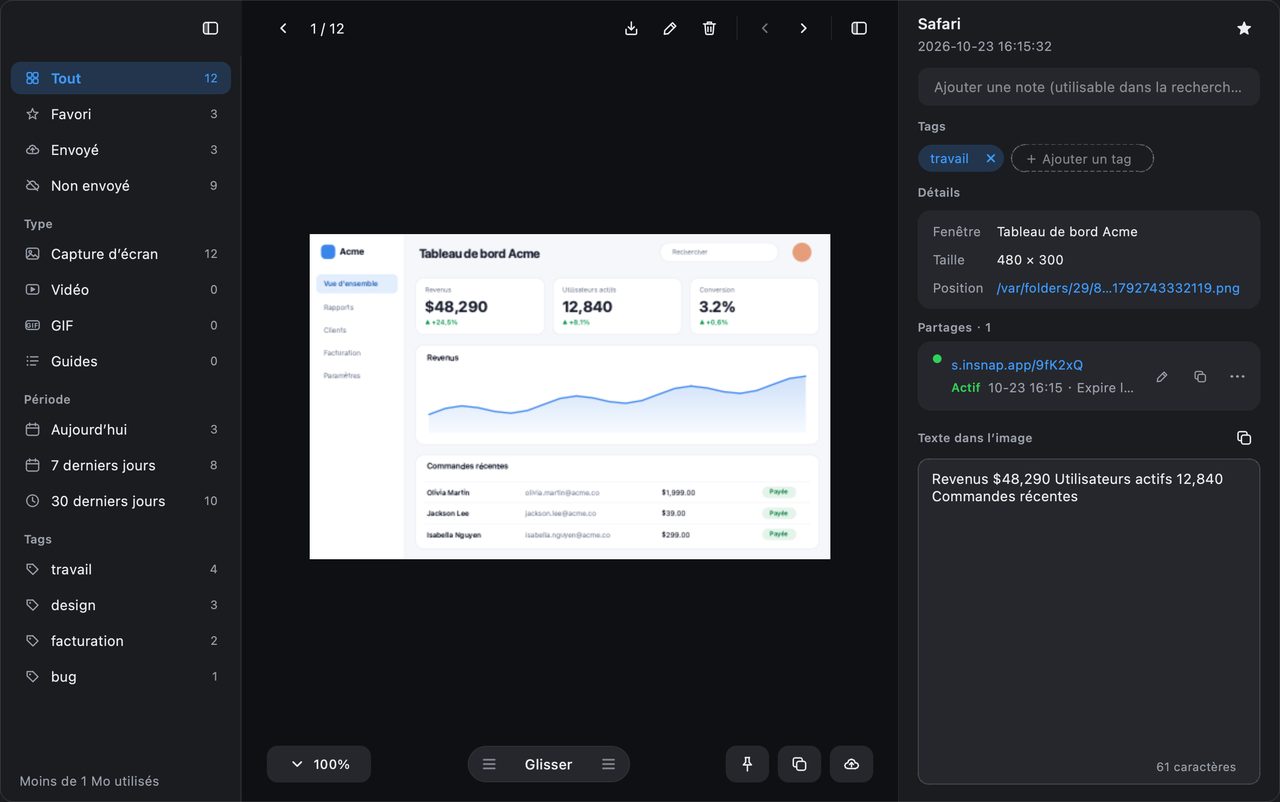This screenshot has width=1280, height=802.
Task: Open the file path /var/folders link
Action: pyautogui.click(x=1118, y=288)
